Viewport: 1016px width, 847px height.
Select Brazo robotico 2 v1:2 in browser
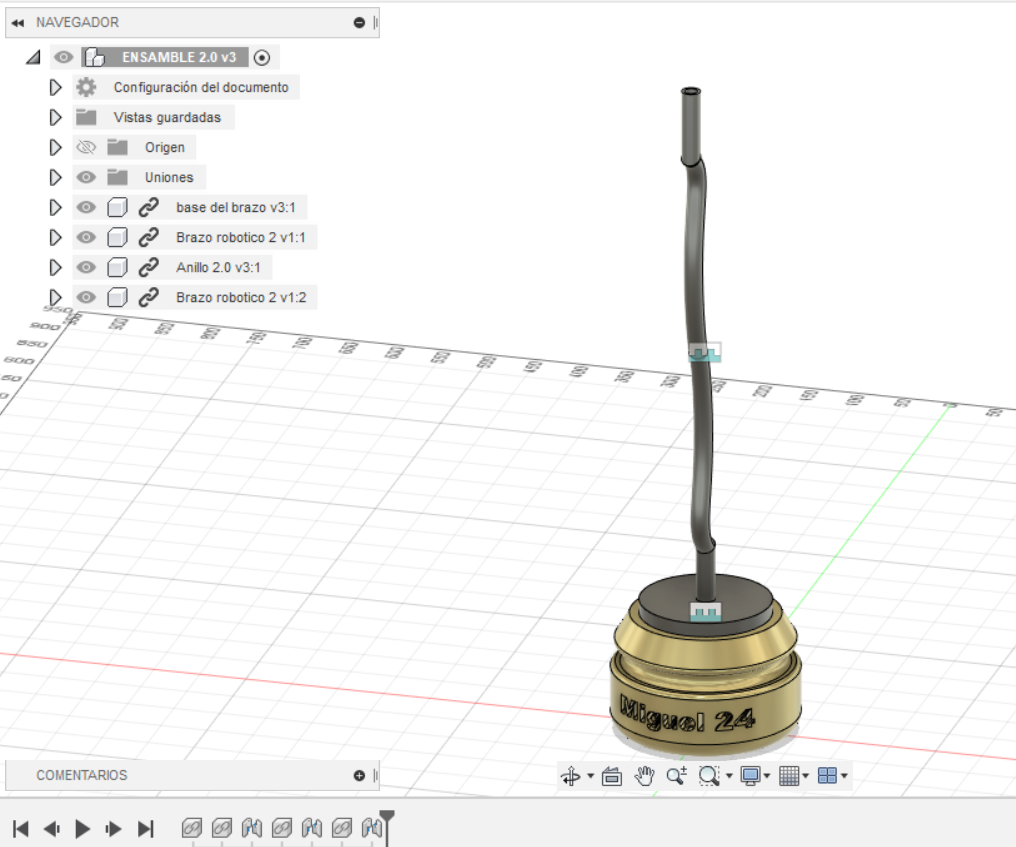tap(240, 297)
